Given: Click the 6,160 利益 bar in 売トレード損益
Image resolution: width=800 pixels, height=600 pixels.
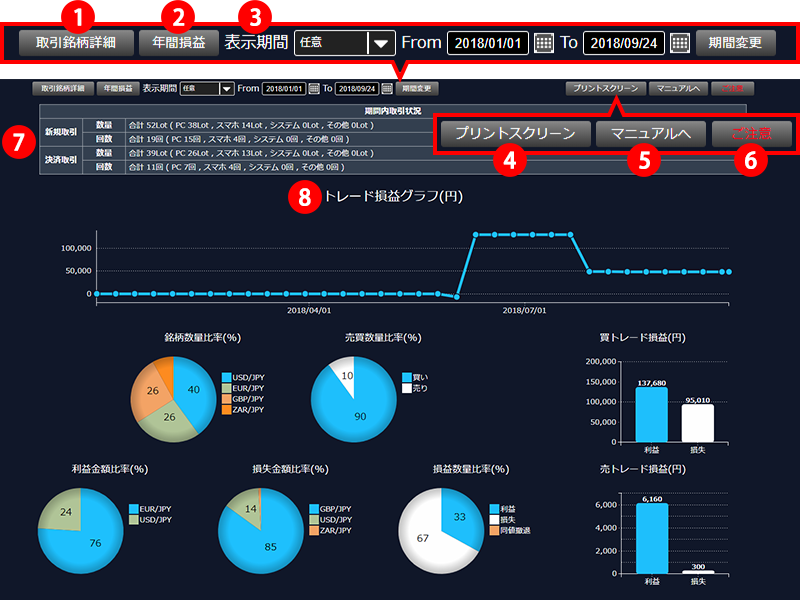Looking at the screenshot, I should [652, 538].
